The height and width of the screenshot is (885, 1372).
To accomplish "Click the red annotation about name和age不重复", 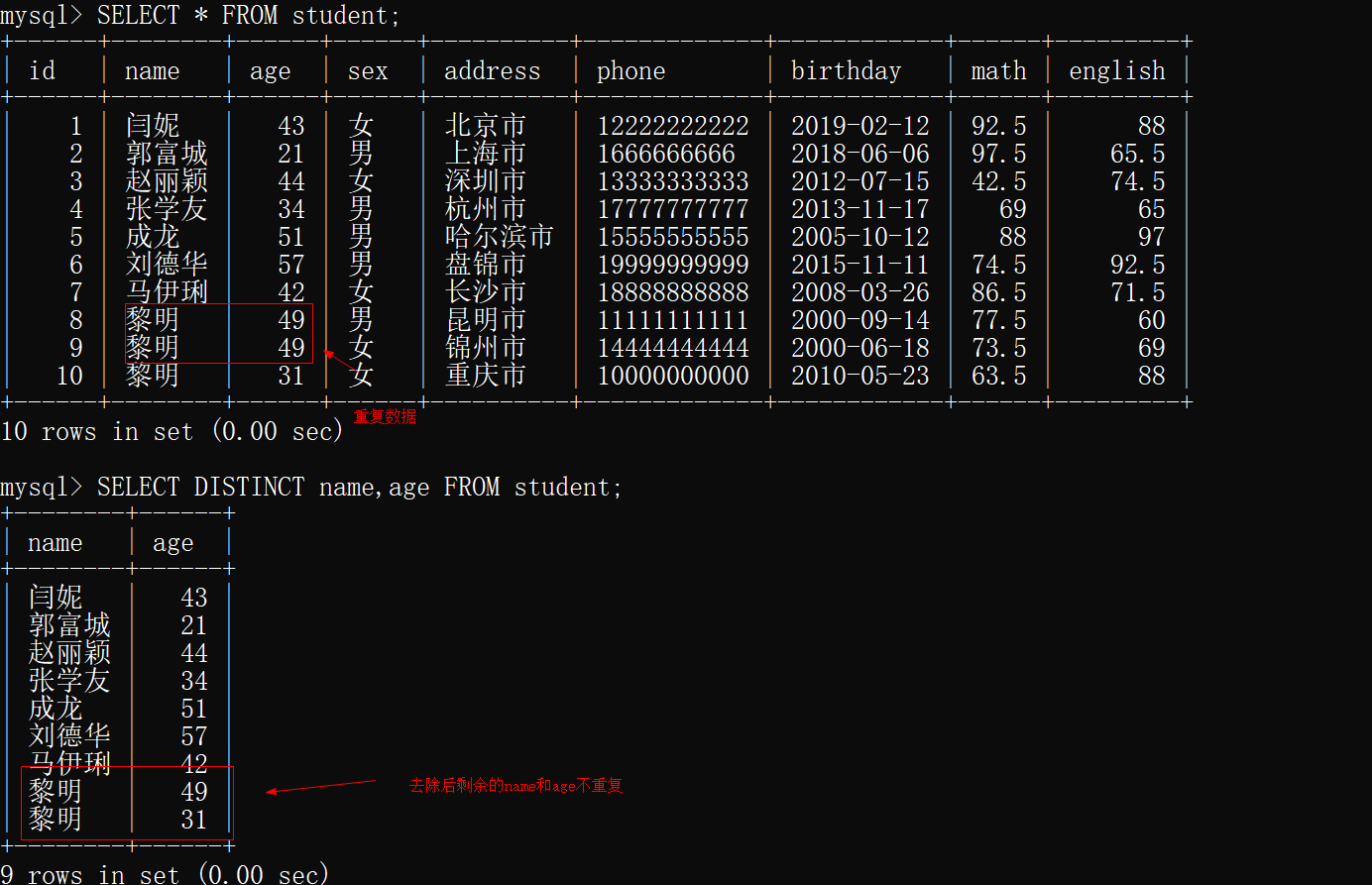I will coord(515,786).
